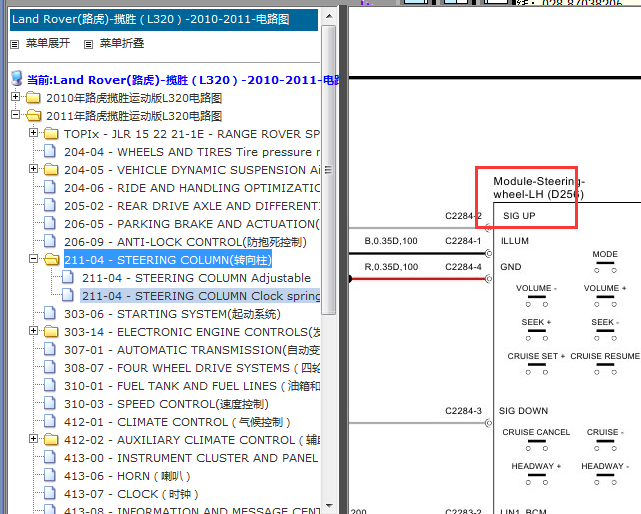Click document icon of 412-01 Climate Control
Viewport: 641px width, 514px height.
[50, 421]
